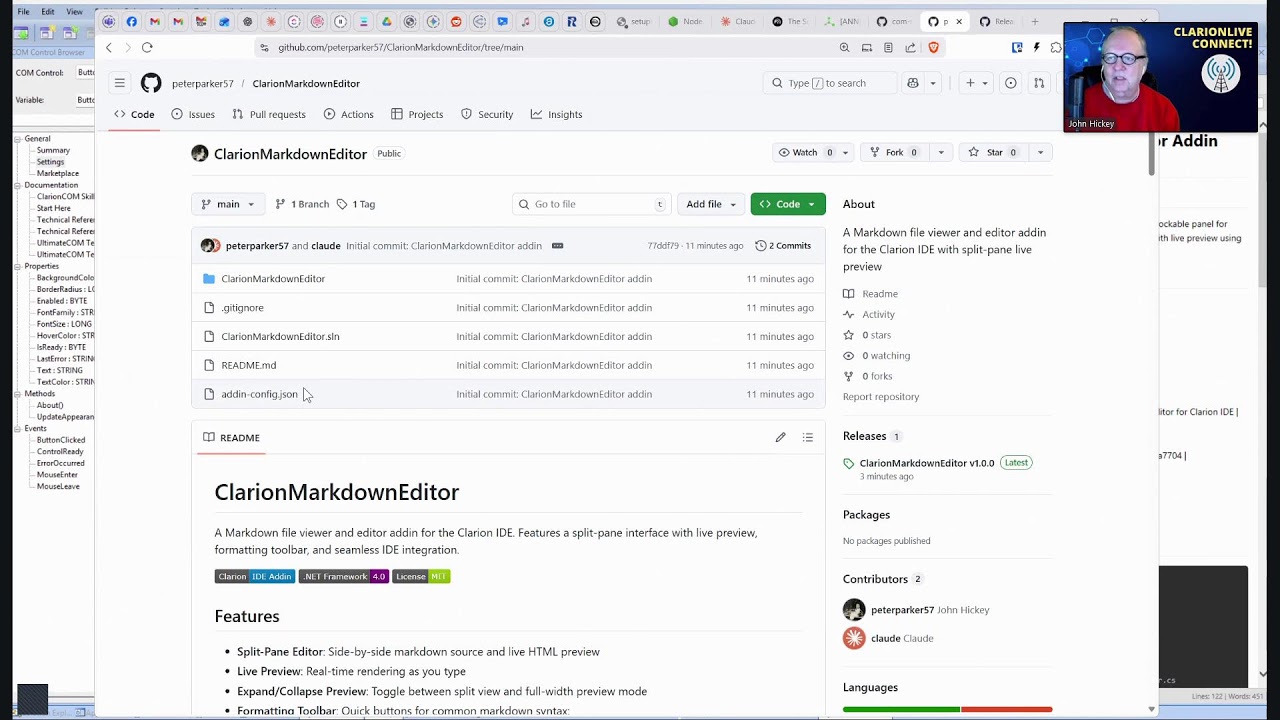The image size is (1280, 720).
Task: Collapse the Methods tree node
Action: point(17,394)
